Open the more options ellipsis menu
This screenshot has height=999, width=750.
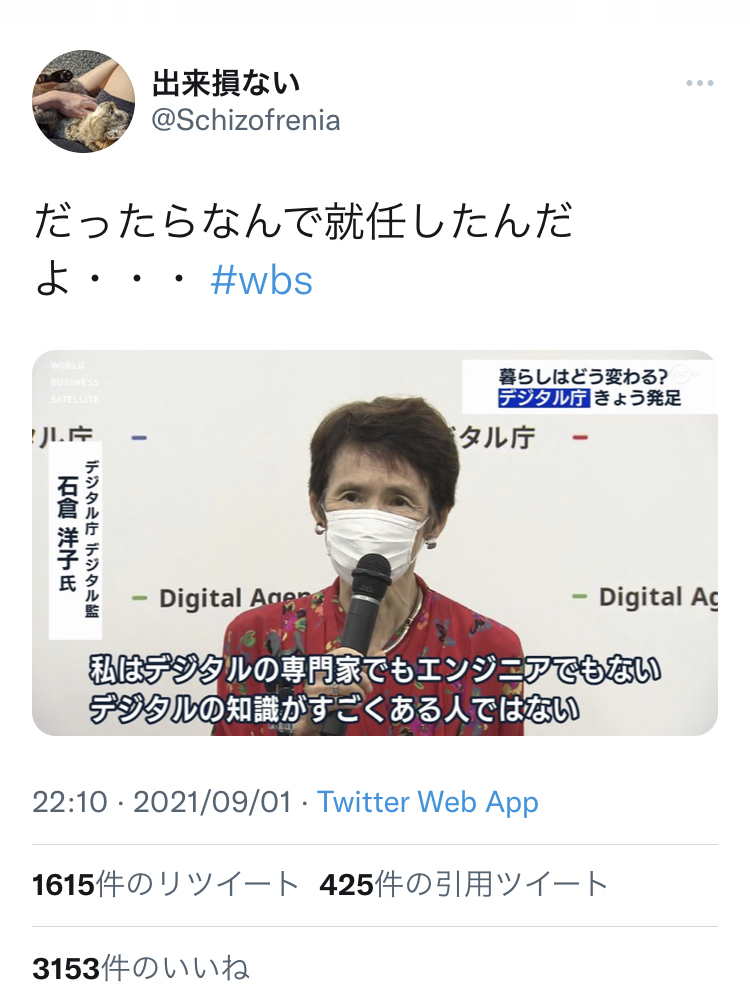699,83
